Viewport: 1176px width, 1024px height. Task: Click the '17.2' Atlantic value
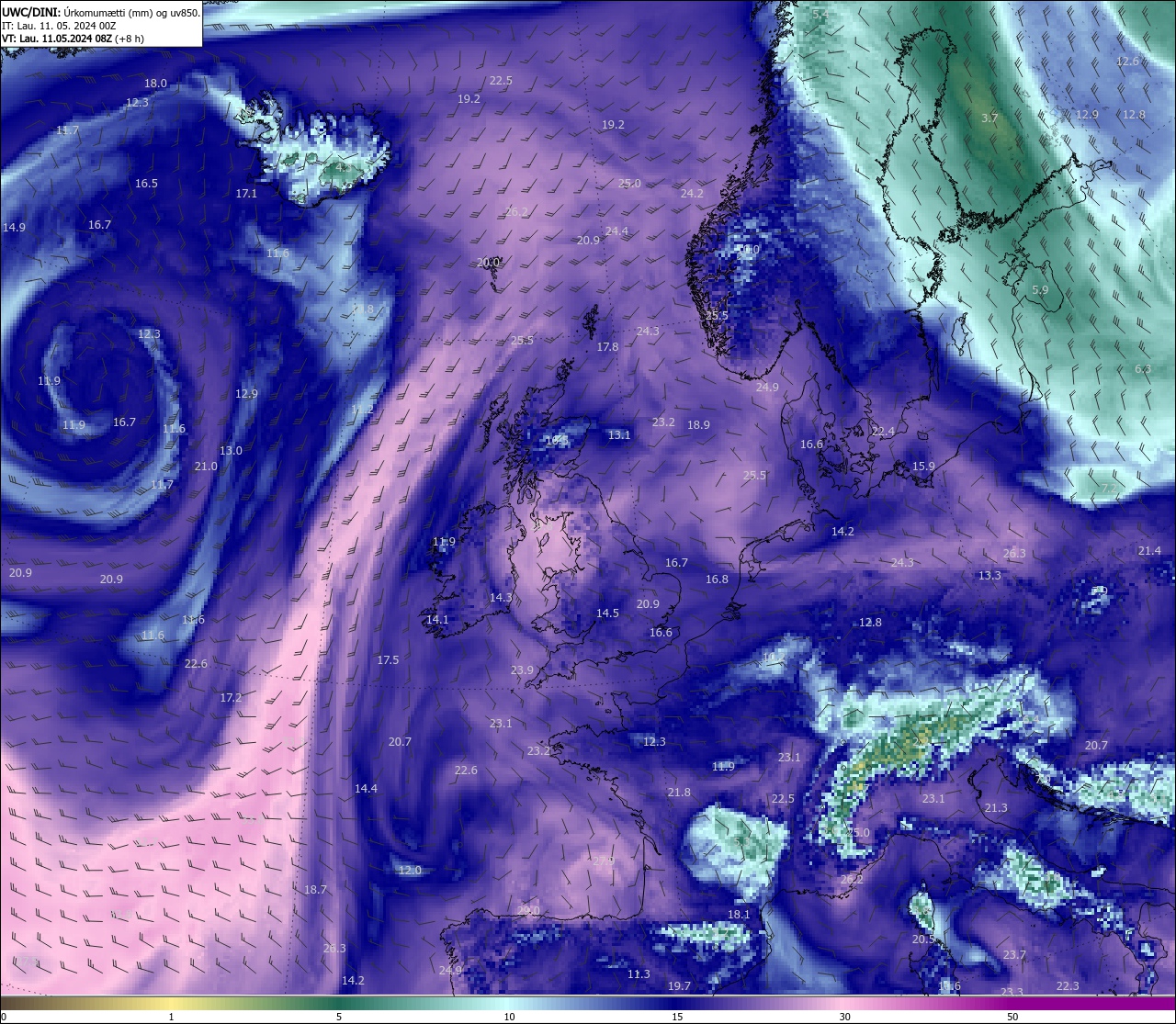(x=231, y=698)
